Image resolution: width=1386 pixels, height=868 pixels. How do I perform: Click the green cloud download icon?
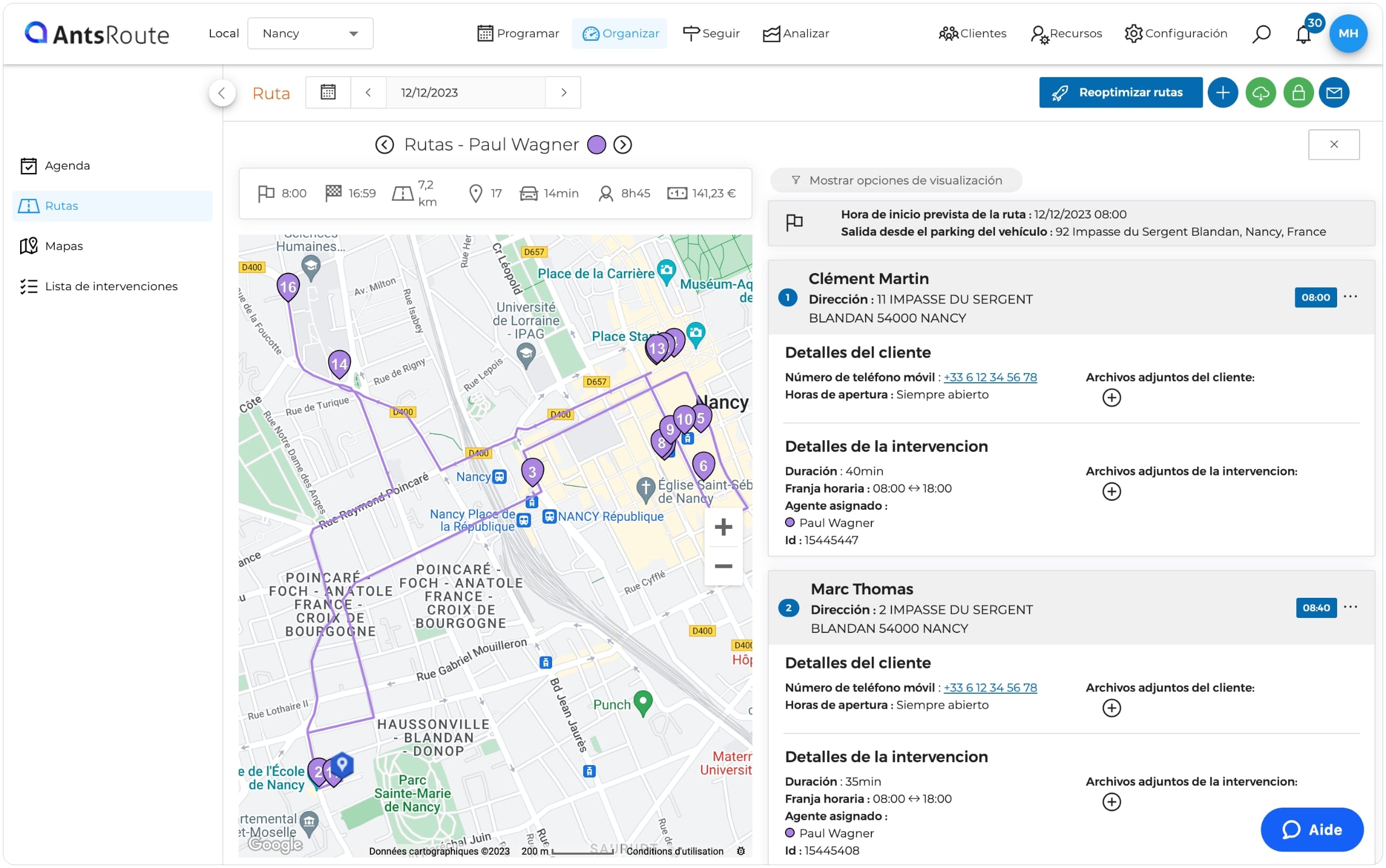(x=1261, y=92)
